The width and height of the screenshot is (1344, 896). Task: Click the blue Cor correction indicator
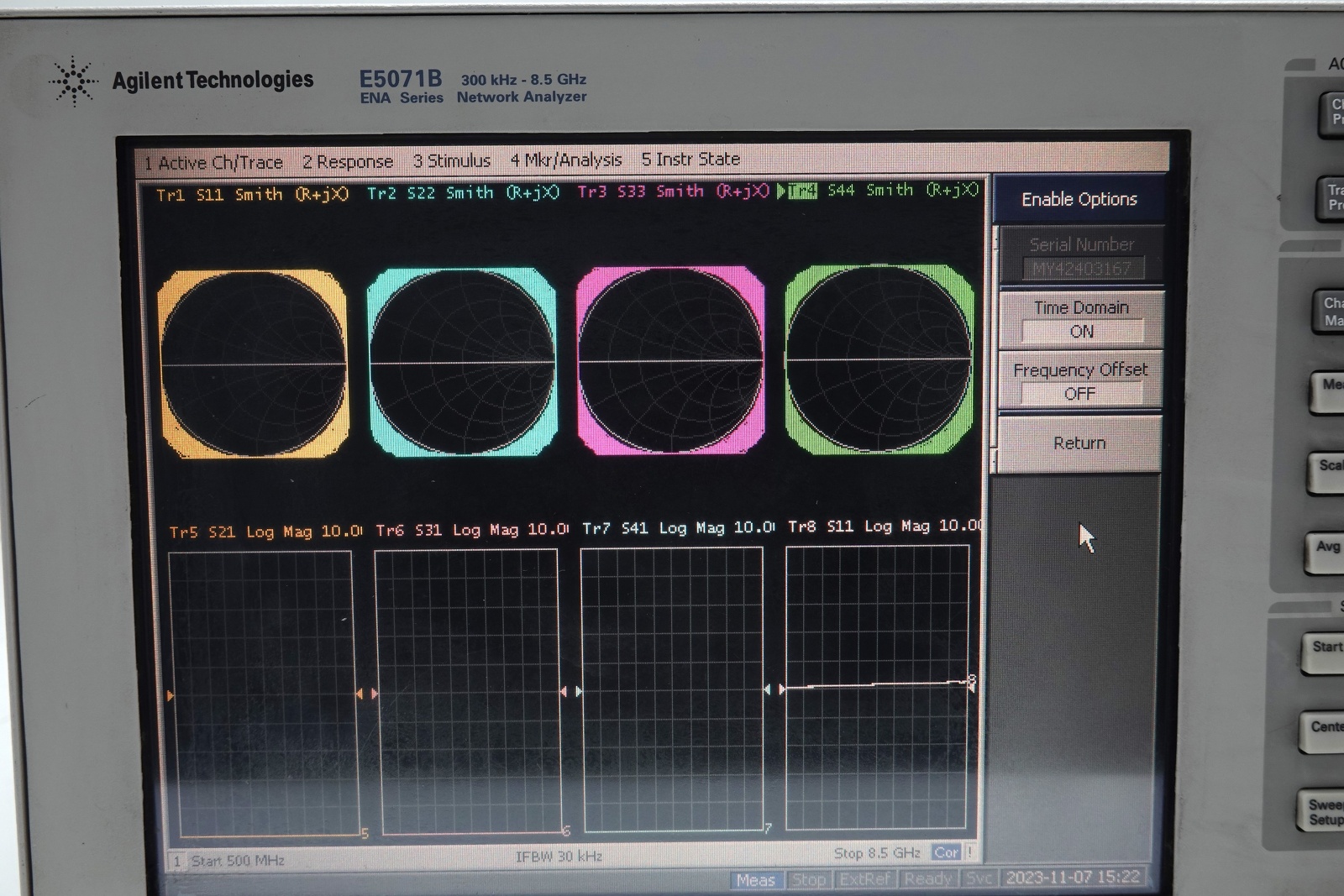(946, 852)
